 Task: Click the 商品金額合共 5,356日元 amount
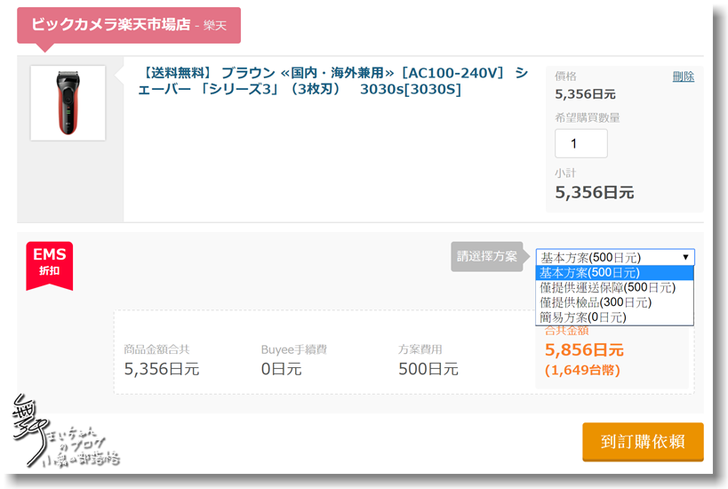(x=161, y=369)
